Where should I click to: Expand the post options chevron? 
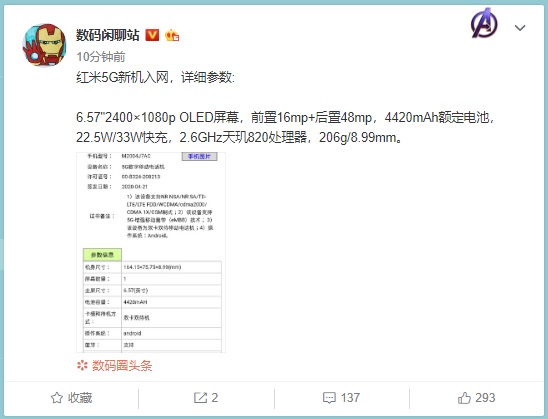pos(520,28)
